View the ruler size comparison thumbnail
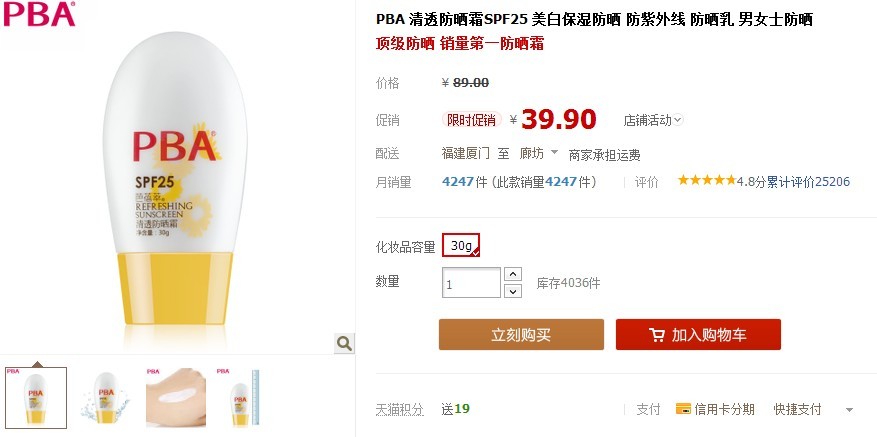 coord(239,398)
